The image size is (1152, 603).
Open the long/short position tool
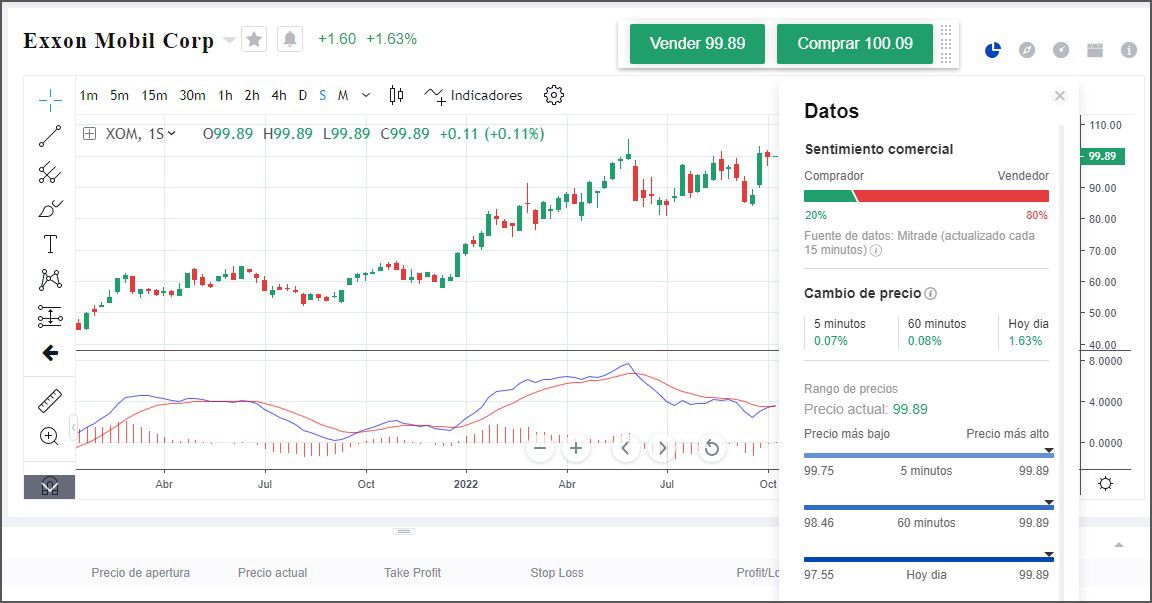tap(48, 316)
